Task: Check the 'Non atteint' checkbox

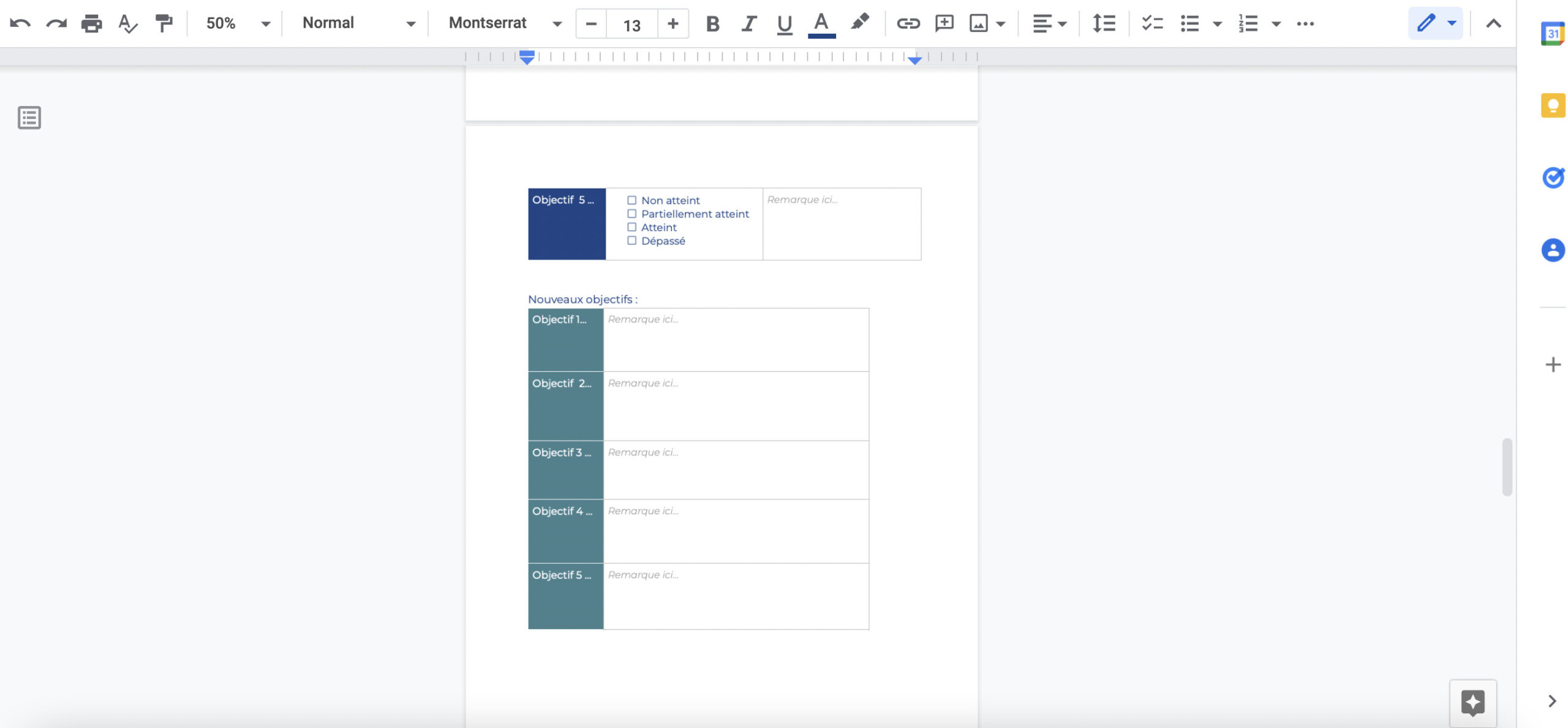Action: coord(631,200)
